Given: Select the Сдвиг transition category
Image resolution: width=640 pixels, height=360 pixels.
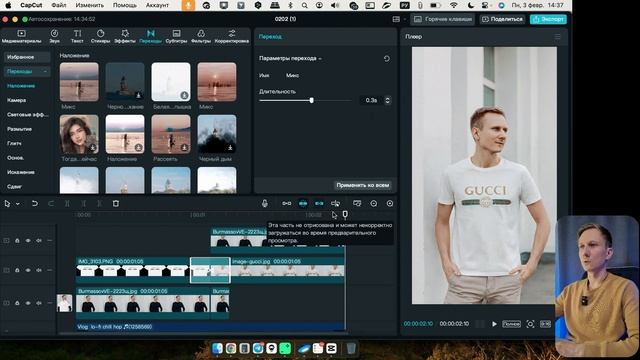Looking at the screenshot, I should (14, 187).
